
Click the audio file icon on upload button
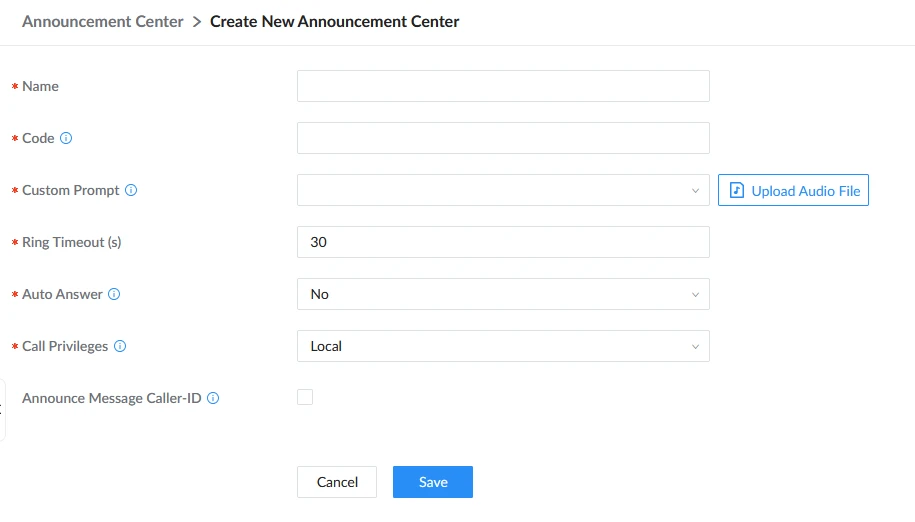[736, 190]
